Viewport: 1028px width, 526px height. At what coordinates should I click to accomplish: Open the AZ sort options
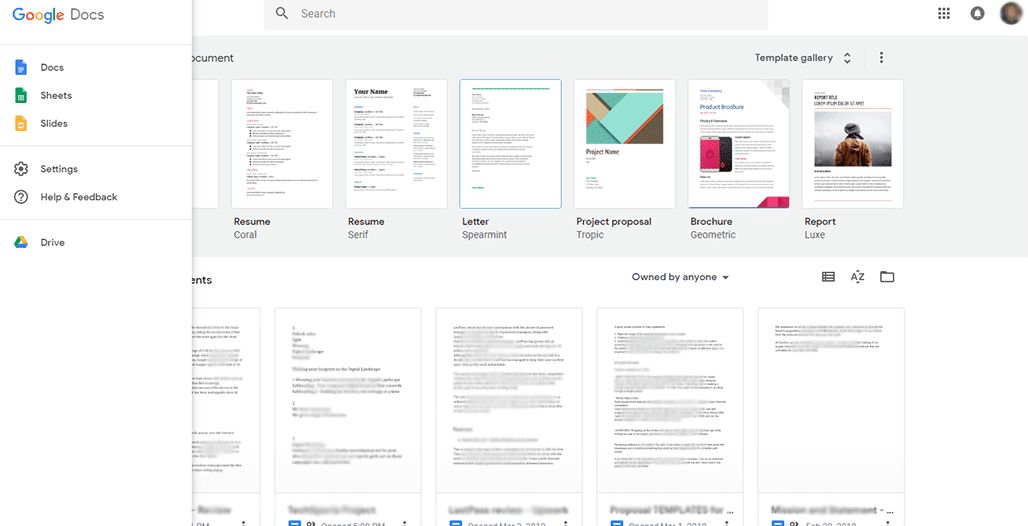click(858, 277)
